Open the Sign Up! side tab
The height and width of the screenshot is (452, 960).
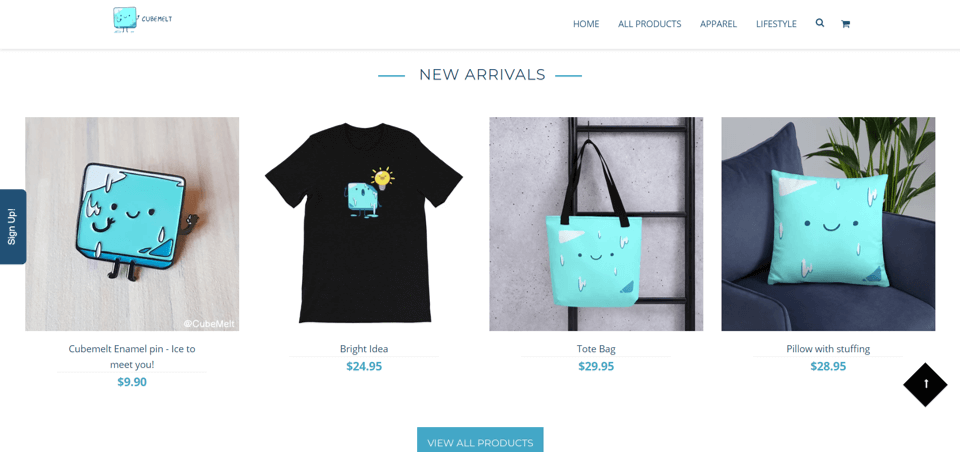[13, 227]
